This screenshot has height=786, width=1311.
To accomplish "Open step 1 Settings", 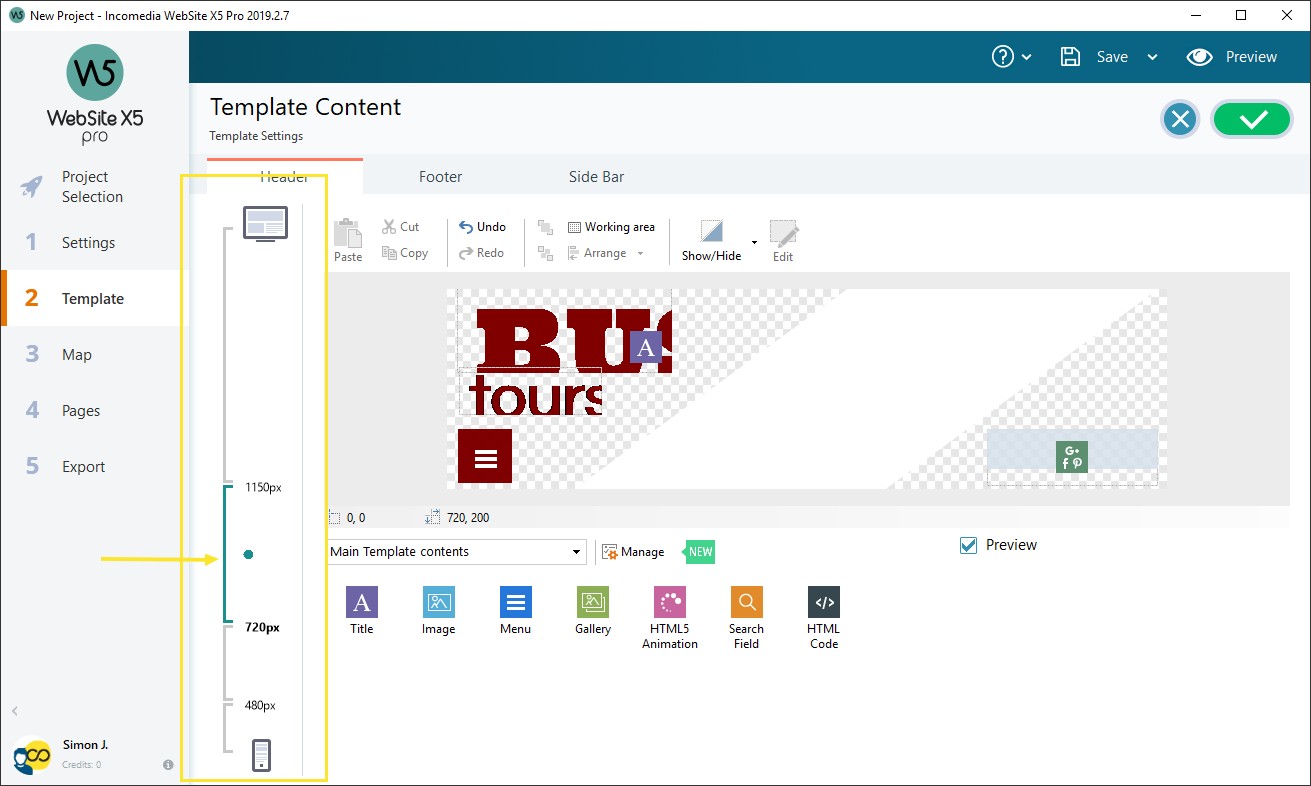I will point(94,243).
